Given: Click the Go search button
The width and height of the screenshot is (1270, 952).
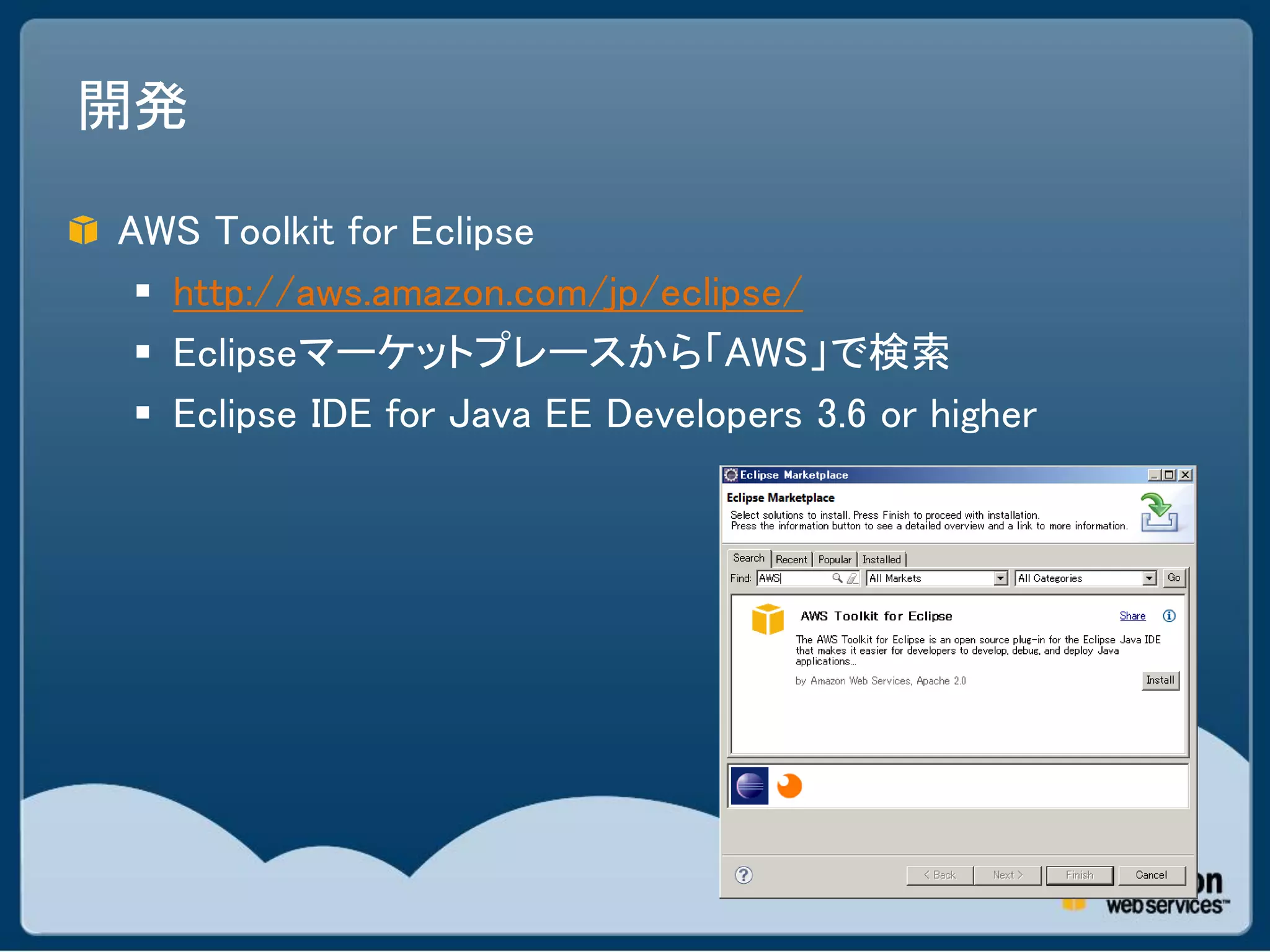Looking at the screenshot, I should pos(1174,578).
